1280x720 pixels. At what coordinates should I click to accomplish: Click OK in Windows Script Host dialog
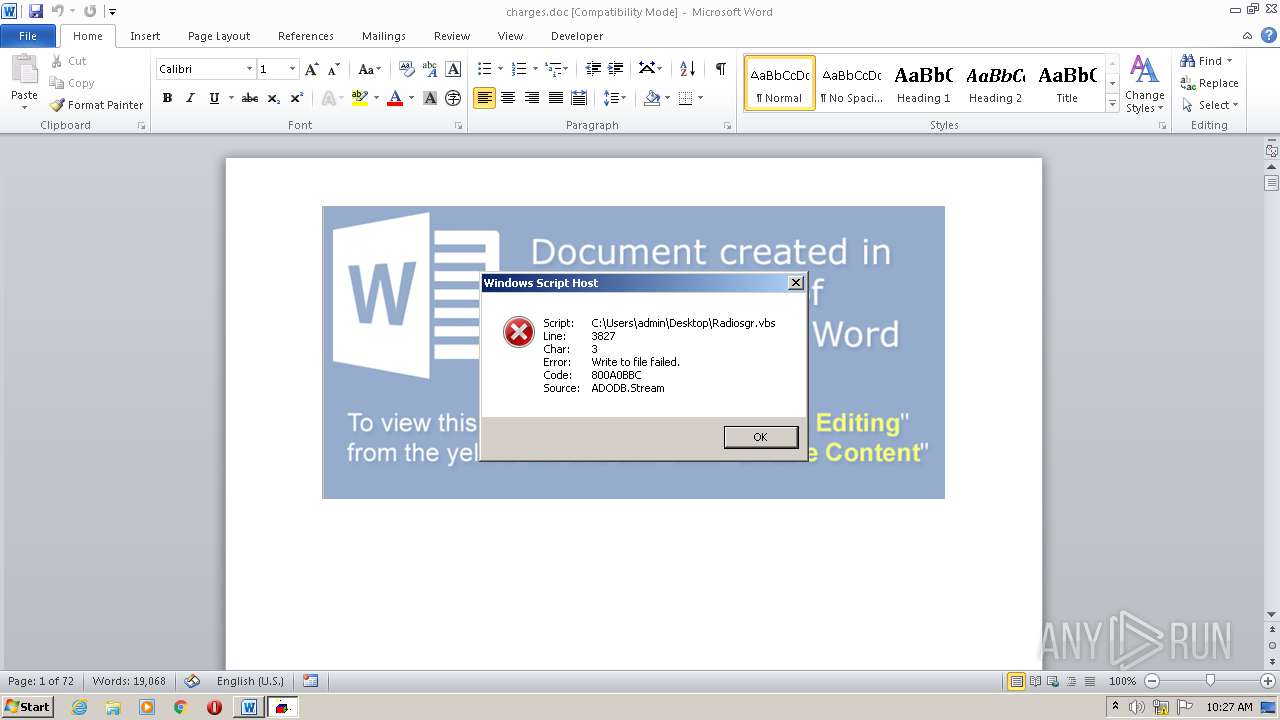[x=760, y=437]
